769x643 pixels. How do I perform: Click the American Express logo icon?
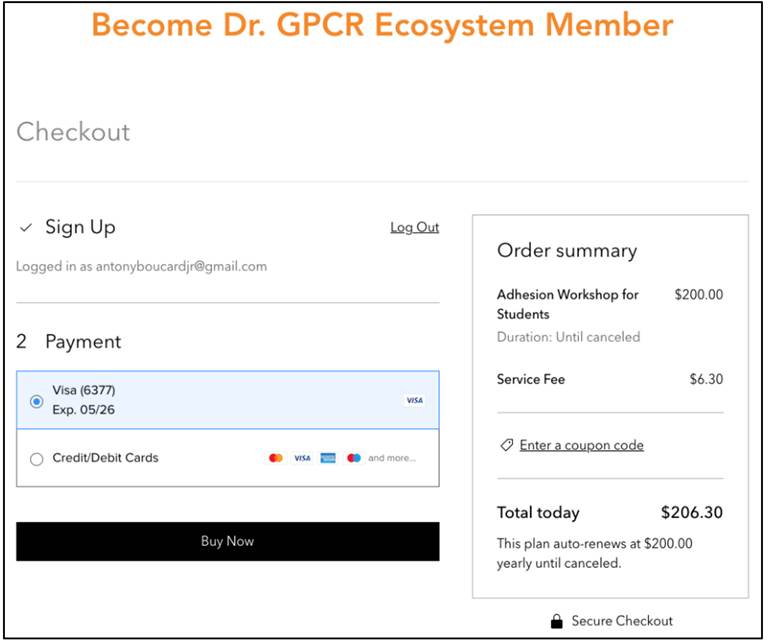[x=328, y=458]
